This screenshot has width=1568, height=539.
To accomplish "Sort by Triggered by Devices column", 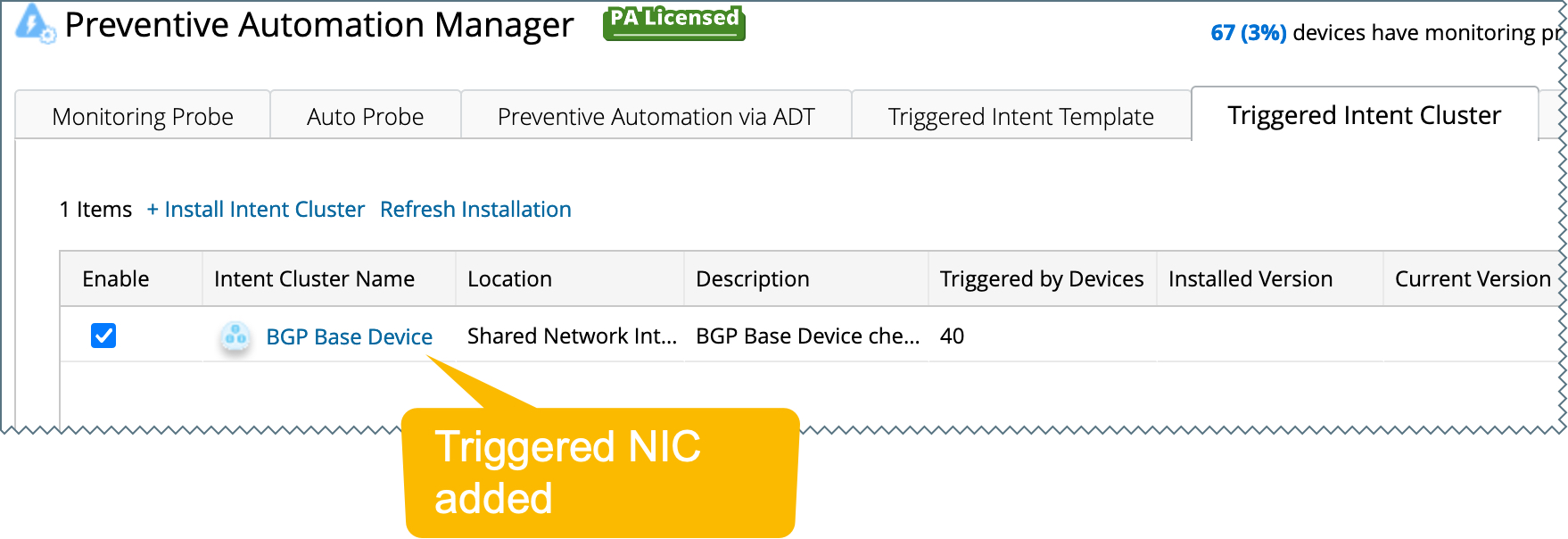I will click(x=1041, y=279).
